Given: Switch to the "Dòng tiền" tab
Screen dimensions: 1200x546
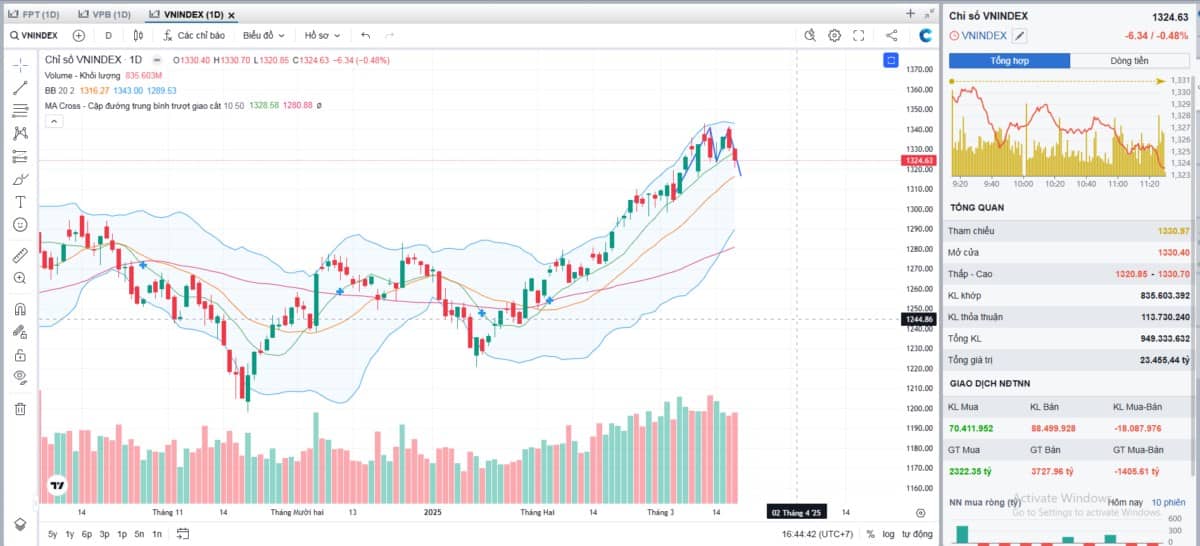Looking at the screenshot, I should 1129,60.
